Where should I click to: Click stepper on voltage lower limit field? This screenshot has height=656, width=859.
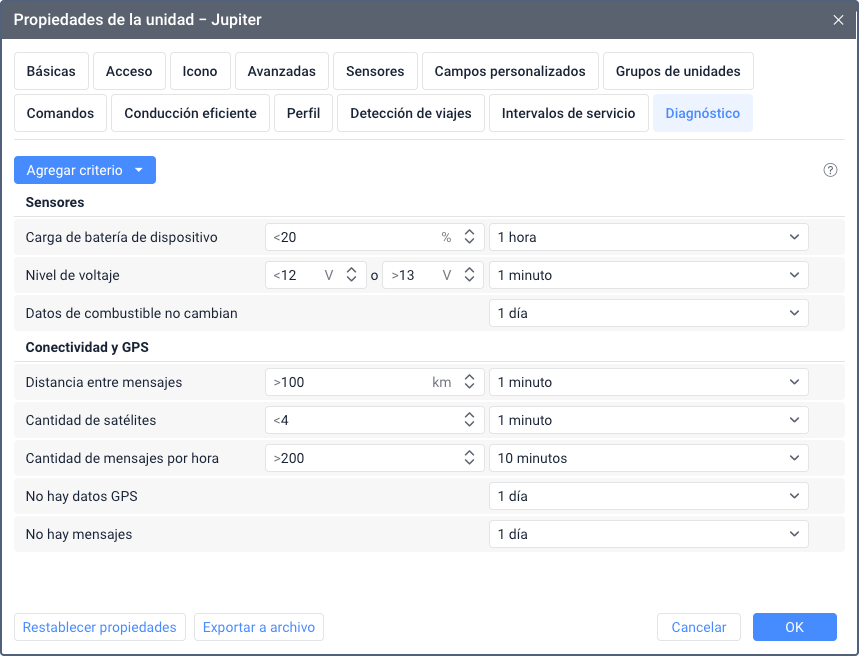[x=351, y=275]
